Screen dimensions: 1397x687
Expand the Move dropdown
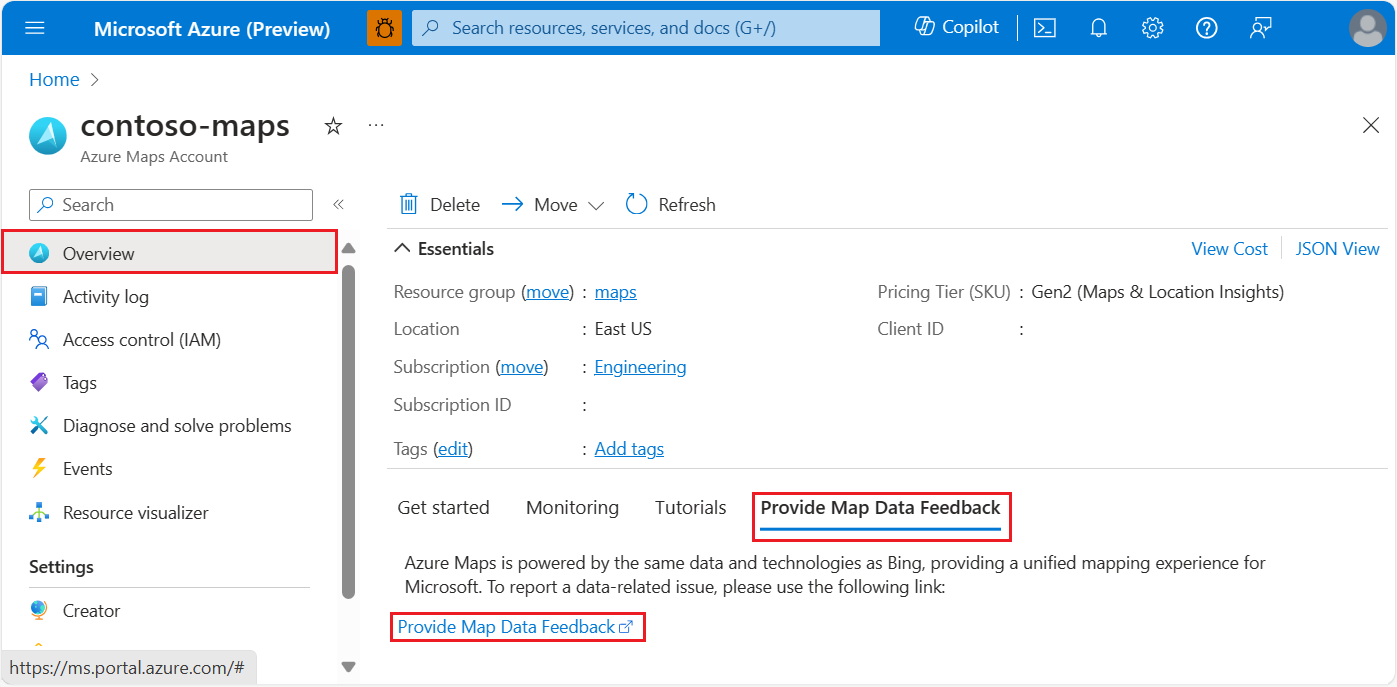point(597,204)
